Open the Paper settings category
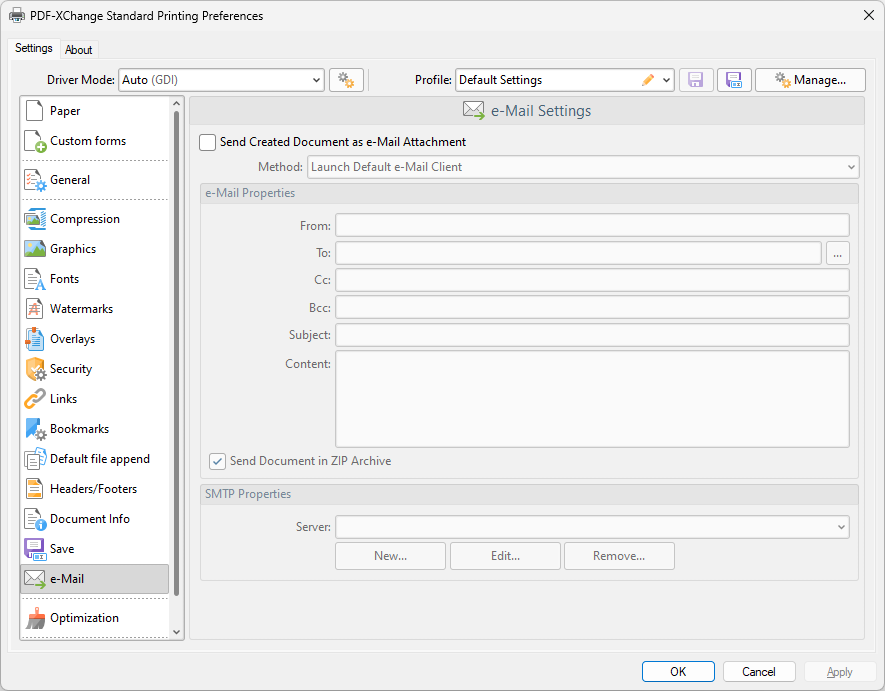 [x=94, y=111]
